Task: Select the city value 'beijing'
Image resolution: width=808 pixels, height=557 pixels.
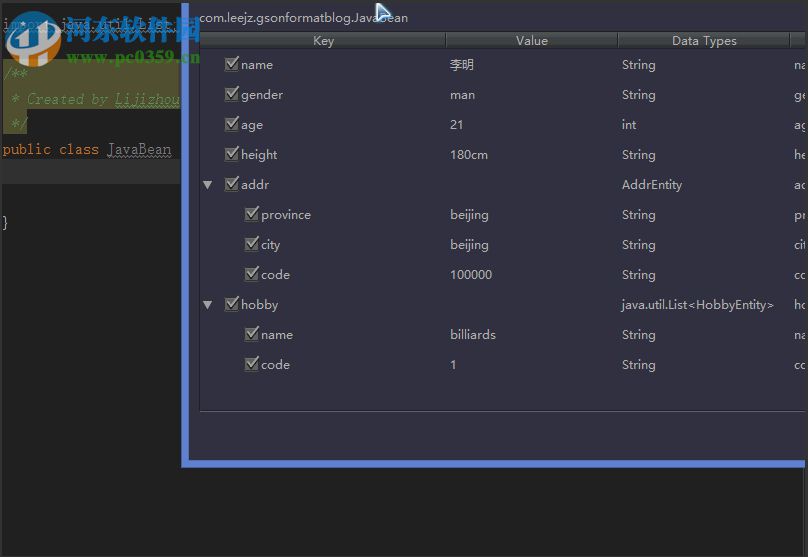Action: coord(469,245)
